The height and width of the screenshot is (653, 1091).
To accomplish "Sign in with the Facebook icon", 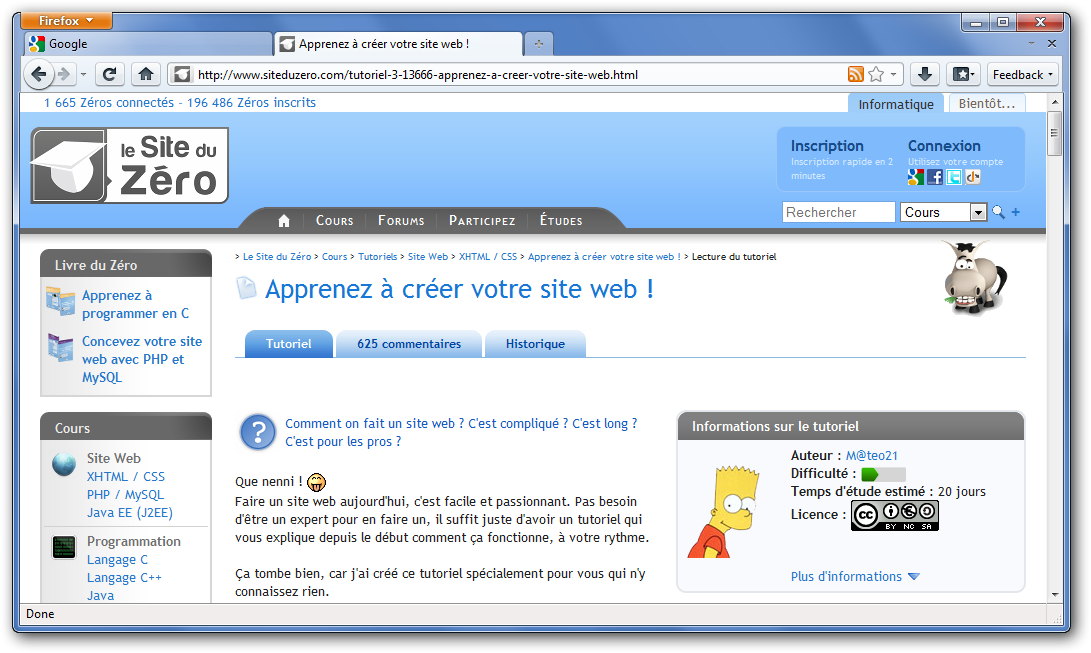I will (x=935, y=177).
